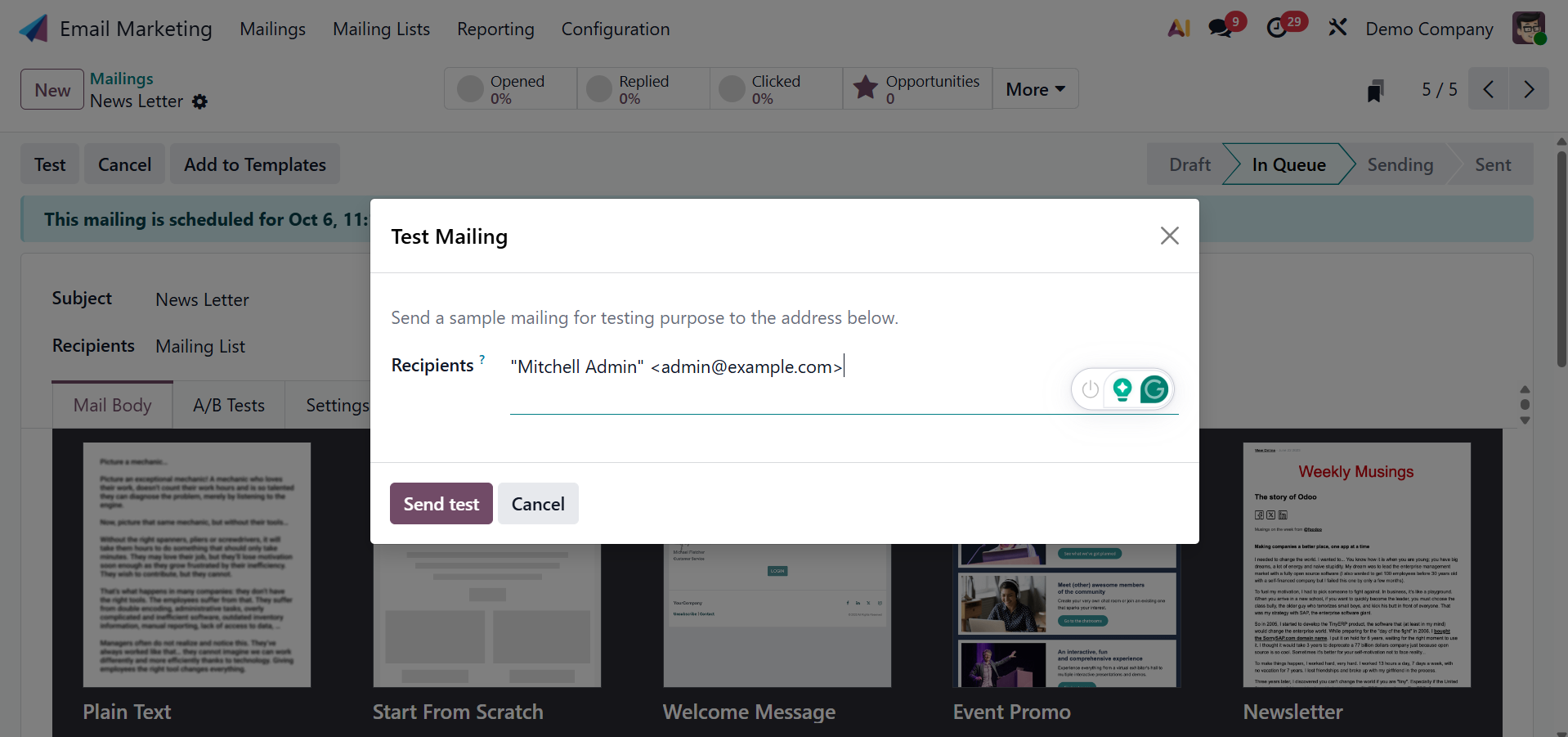Click the bookmark icon near pager
The width and height of the screenshot is (1568, 737).
pos(1375,90)
